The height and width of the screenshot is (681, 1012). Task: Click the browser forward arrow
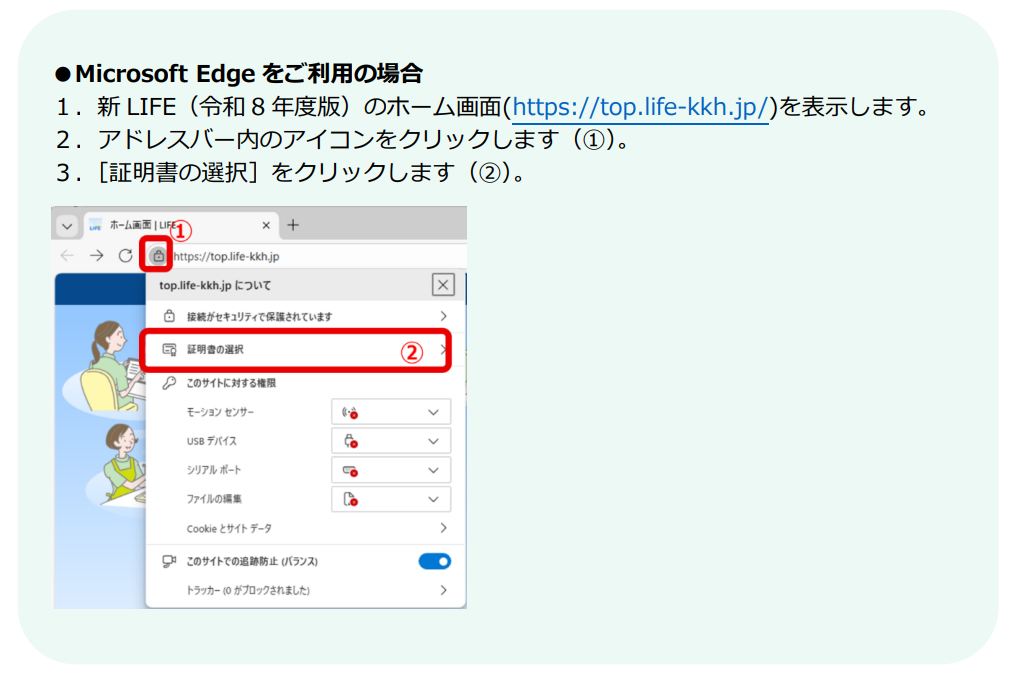pyautogui.click(x=96, y=256)
